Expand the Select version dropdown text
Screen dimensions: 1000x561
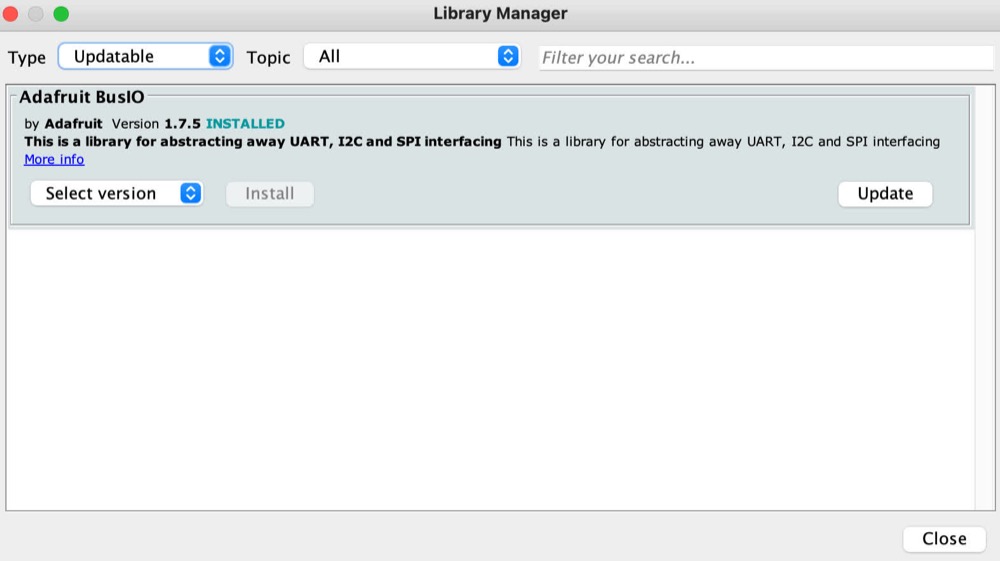click(x=101, y=194)
